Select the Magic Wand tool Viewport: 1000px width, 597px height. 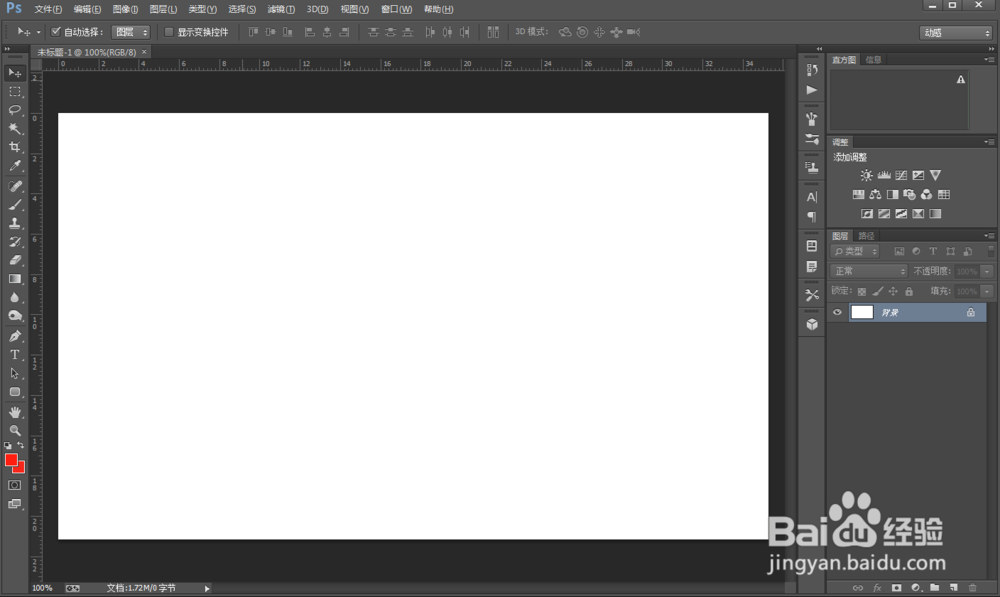point(15,129)
